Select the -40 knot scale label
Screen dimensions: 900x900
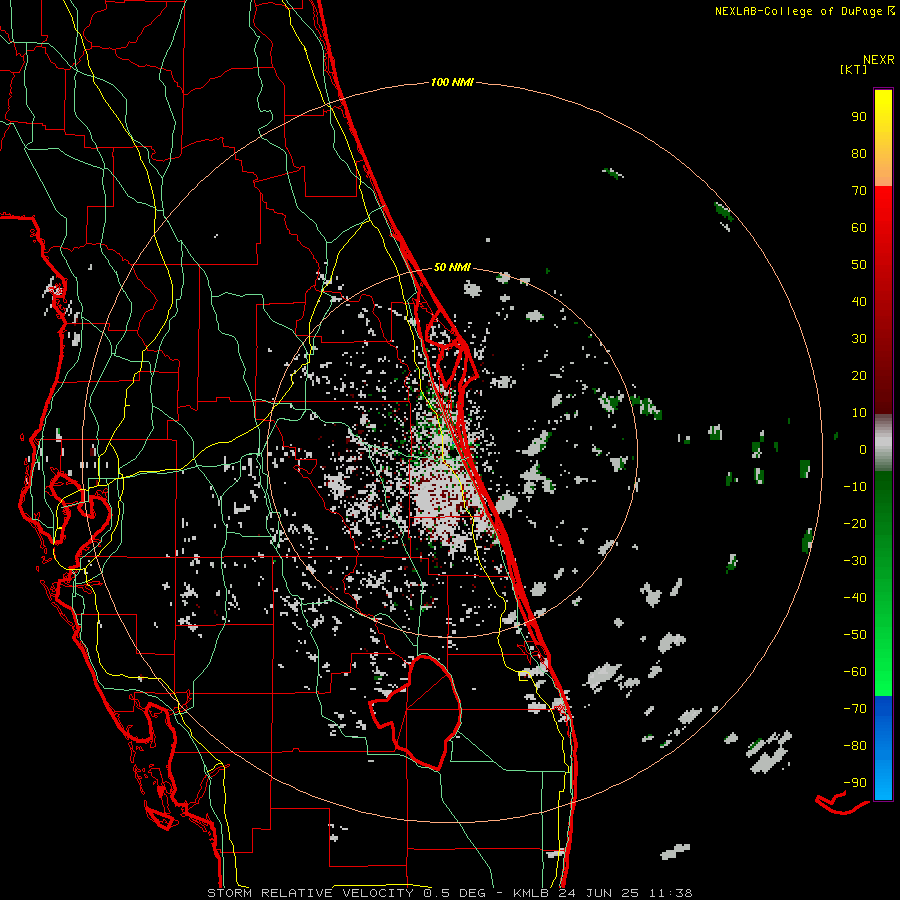855,598
